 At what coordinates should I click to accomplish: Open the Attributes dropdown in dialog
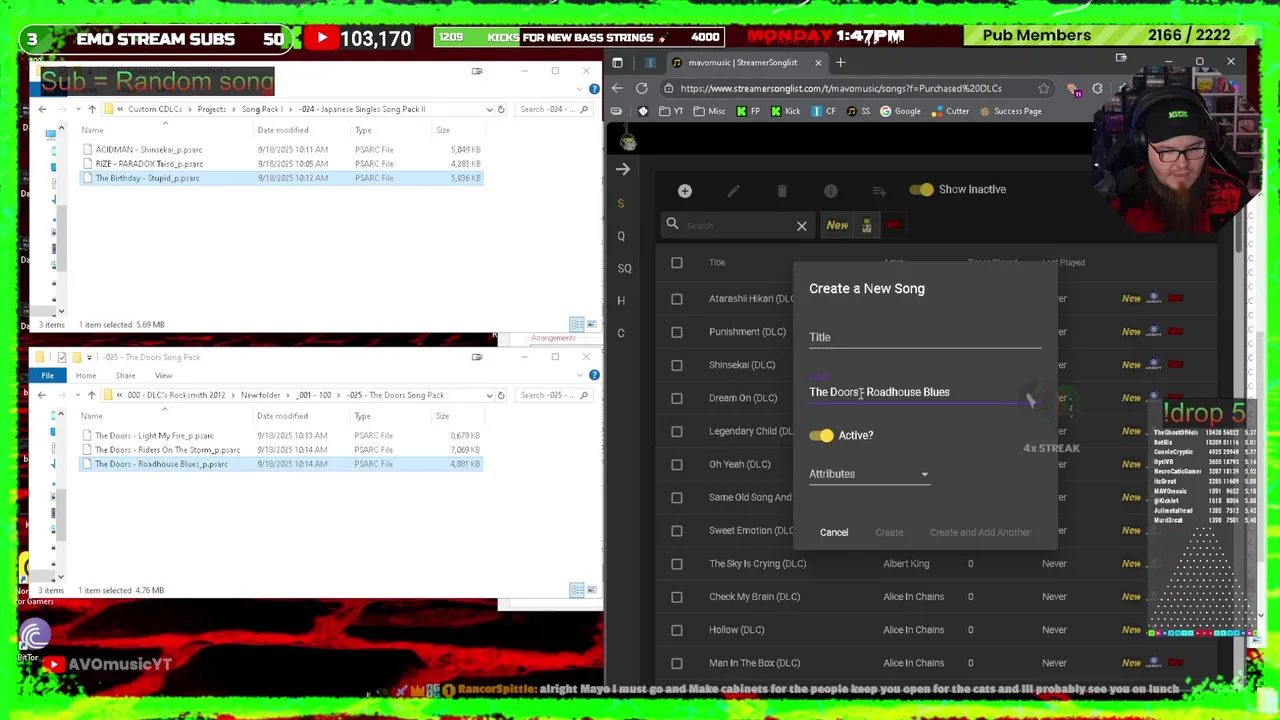click(869, 474)
